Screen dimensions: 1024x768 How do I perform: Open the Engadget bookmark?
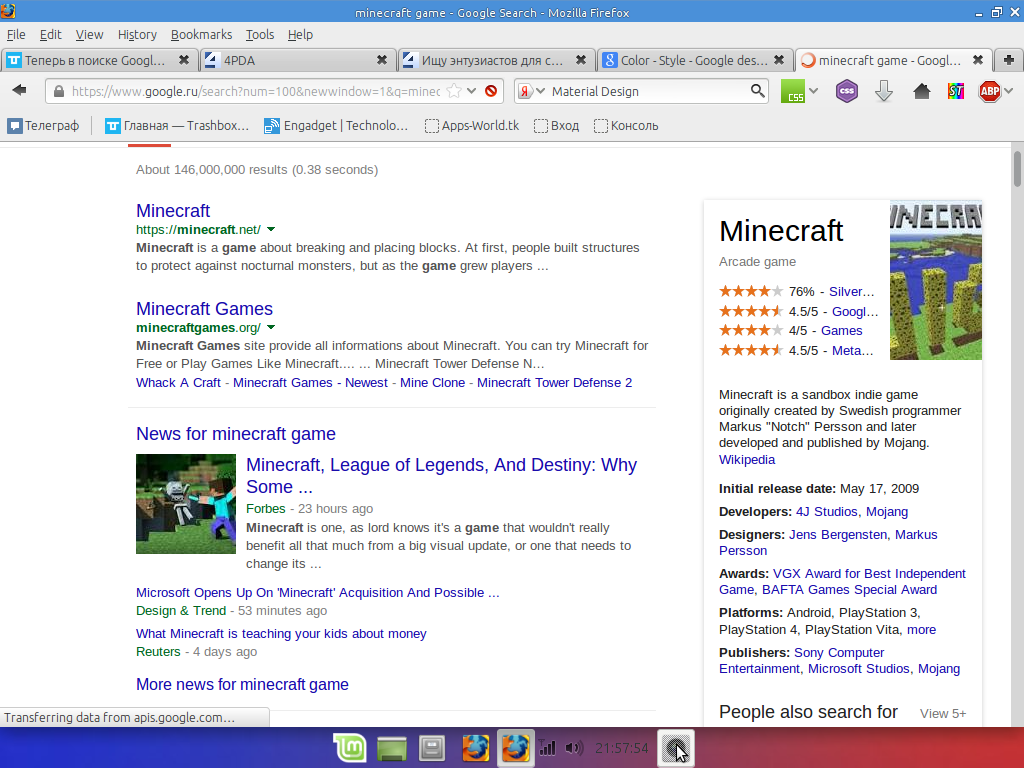point(336,125)
